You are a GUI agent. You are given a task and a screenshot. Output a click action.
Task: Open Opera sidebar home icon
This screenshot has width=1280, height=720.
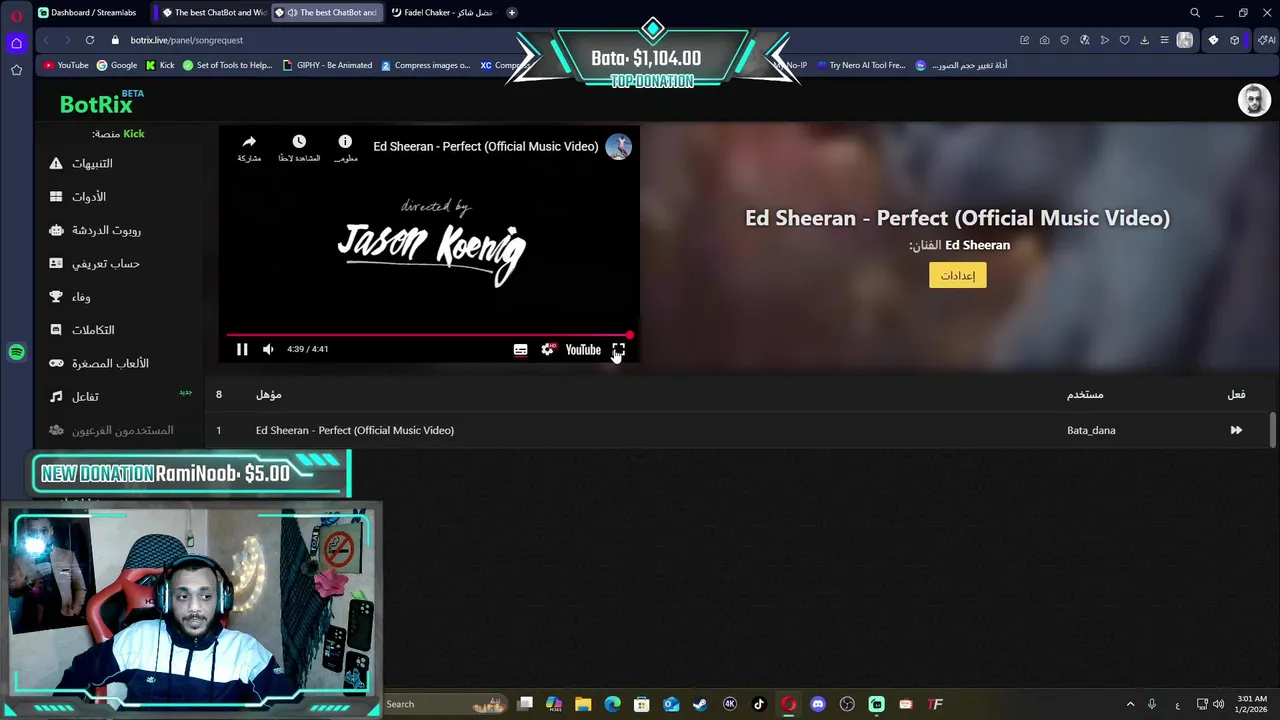pyautogui.click(x=16, y=43)
